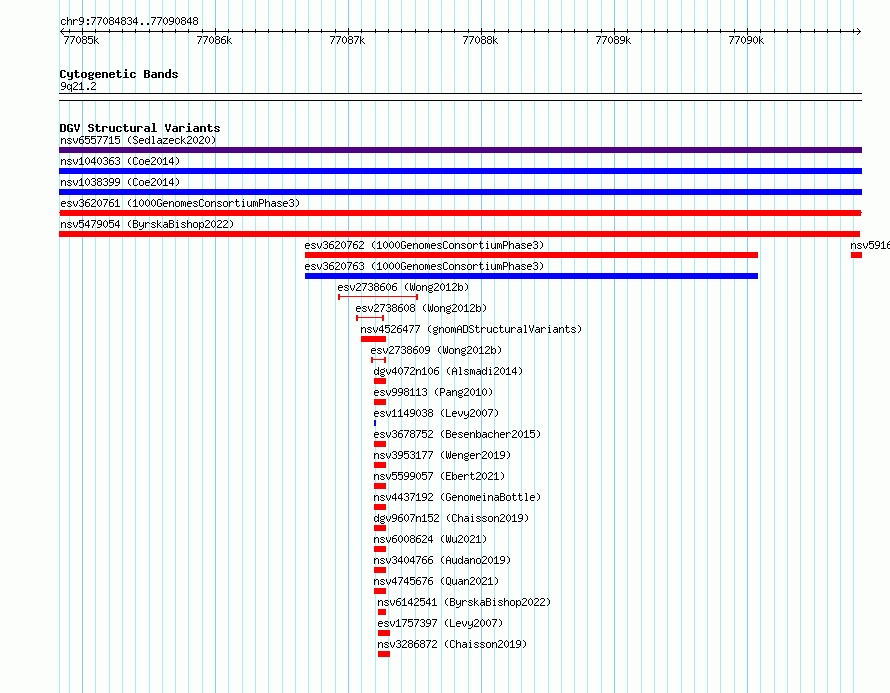This screenshot has width=890, height=693.
Task: Open esv3620761 (1000GenomesConsortiumPhase3) label
Action: pos(180,203)
